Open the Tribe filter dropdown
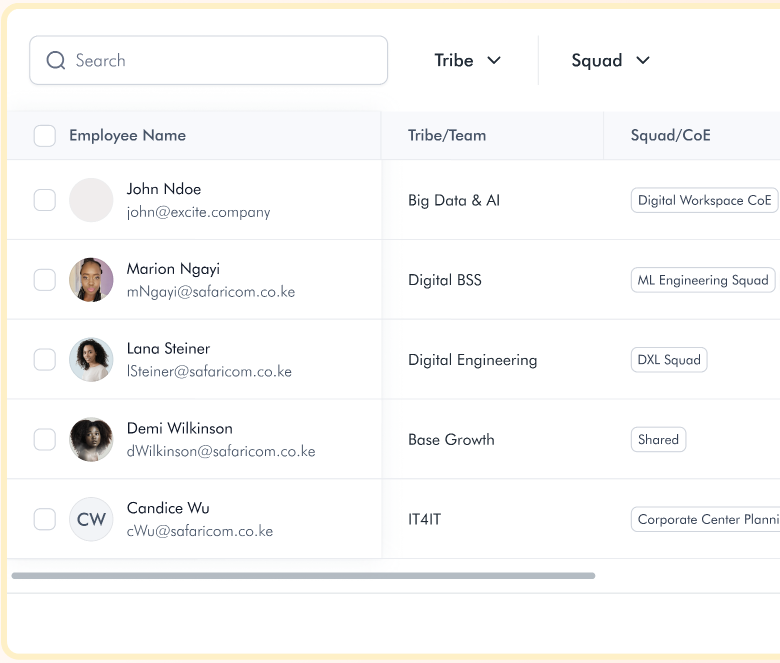The width and height of the screenshot is (780, 663). [x=467, y=61]
